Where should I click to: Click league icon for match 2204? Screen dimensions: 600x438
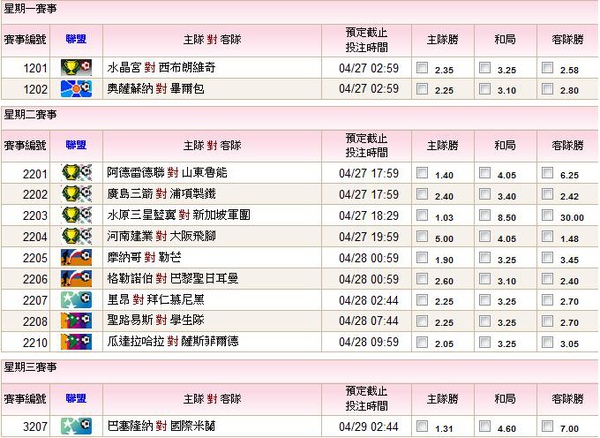(x=76, y=236)
